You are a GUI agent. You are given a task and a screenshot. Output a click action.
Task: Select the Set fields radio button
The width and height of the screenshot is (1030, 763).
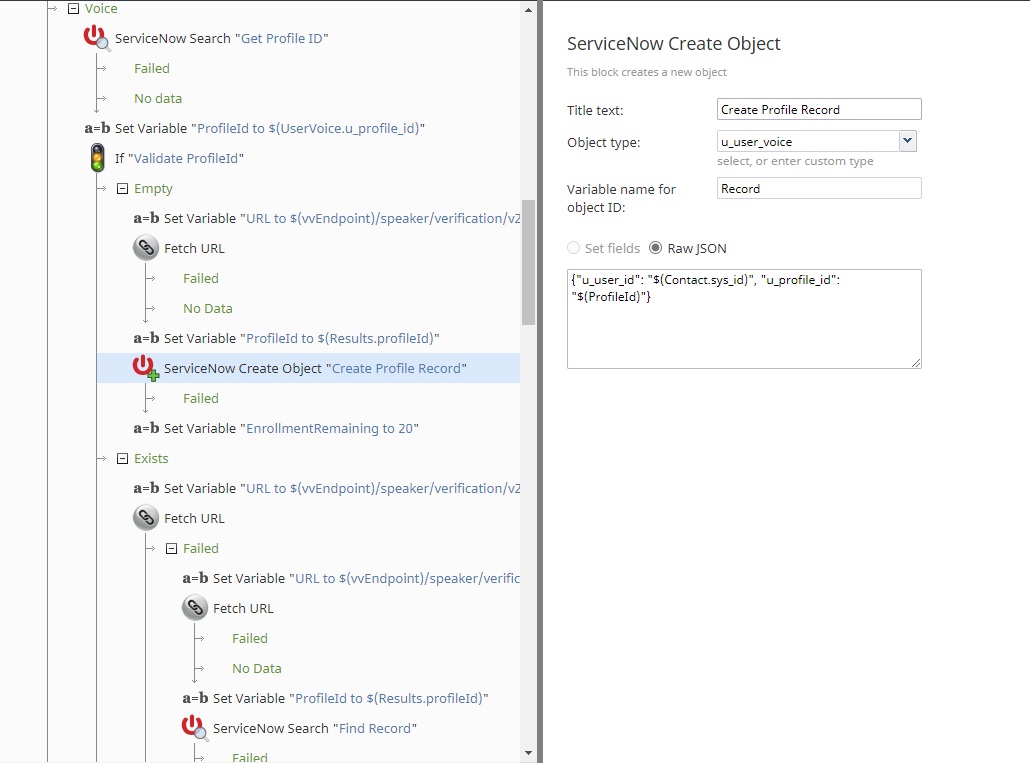(x=573, y=248)
